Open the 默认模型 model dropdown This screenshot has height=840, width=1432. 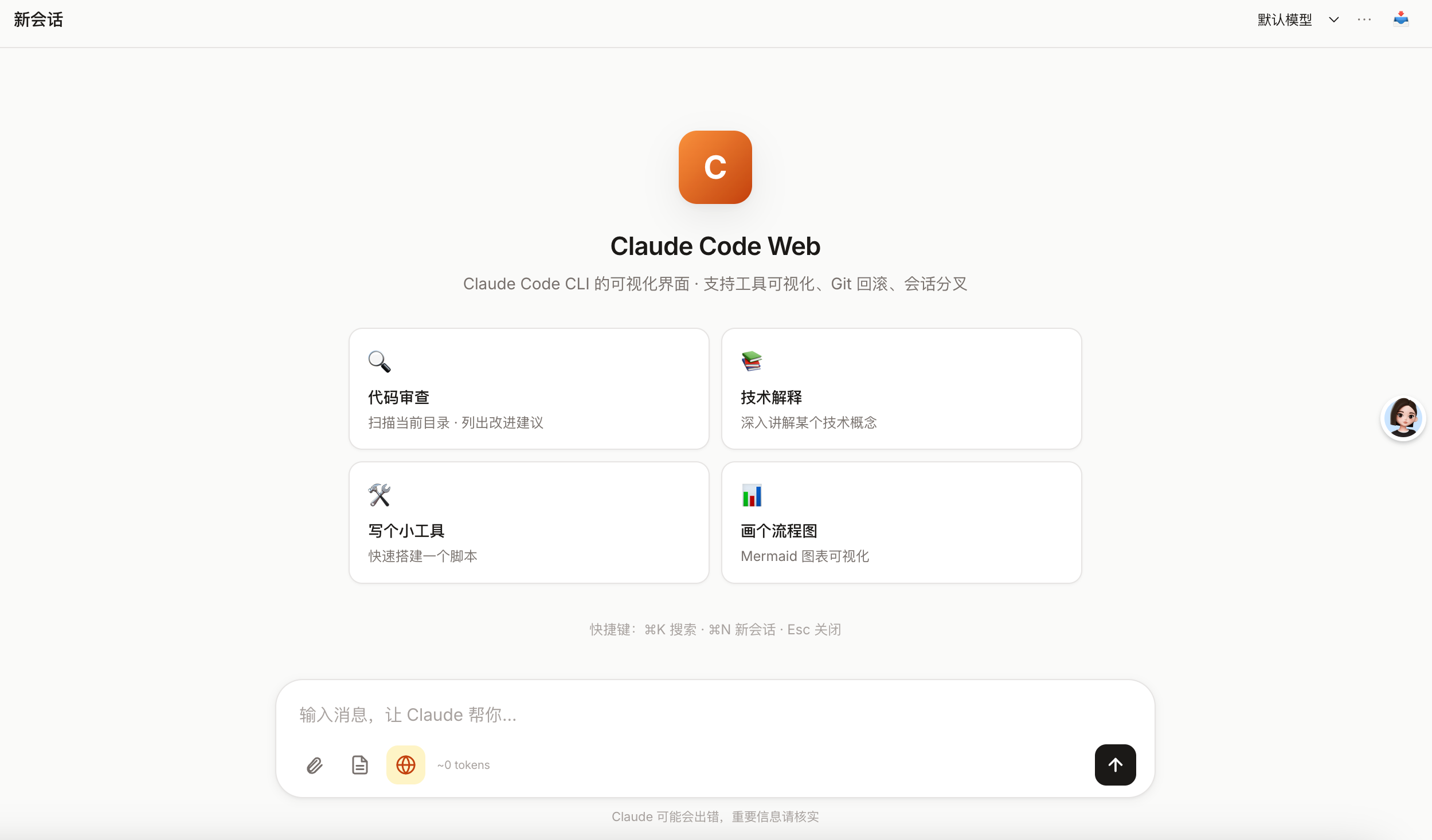point(1298,20)
